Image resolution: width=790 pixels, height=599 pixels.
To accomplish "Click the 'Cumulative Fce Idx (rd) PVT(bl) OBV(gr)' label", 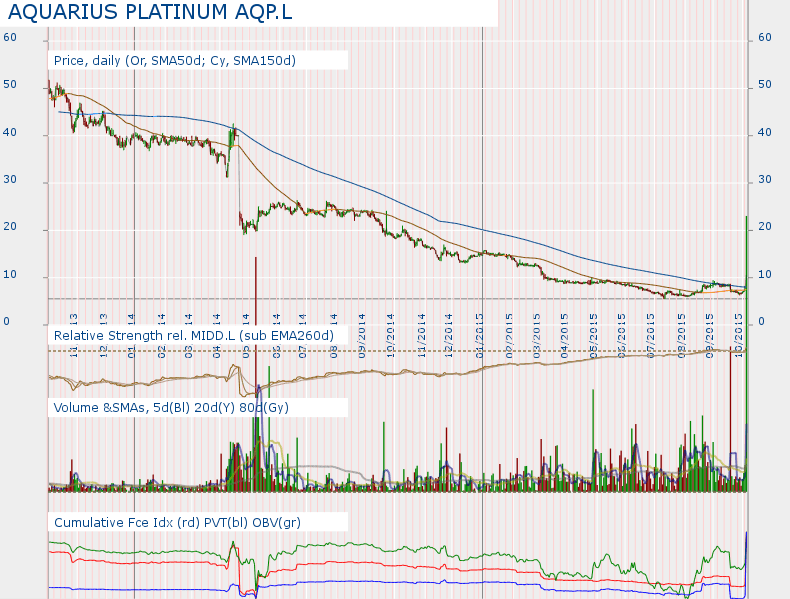I will pyautogui.click(x=177, y=522).
